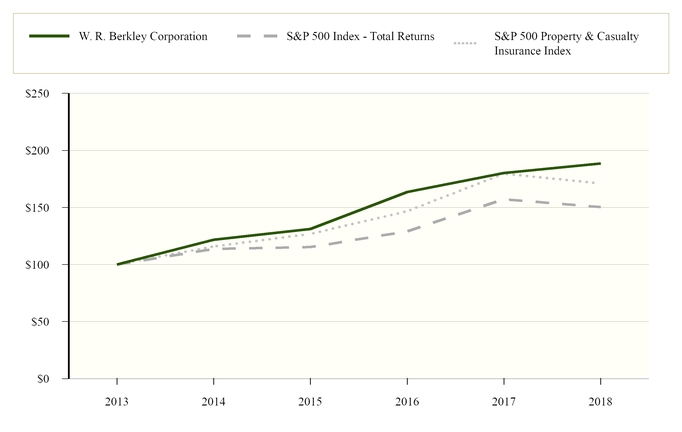Screen dimensions: 682x432
Task: Click the solid green legend line swatch
Action: coord(49,37)
